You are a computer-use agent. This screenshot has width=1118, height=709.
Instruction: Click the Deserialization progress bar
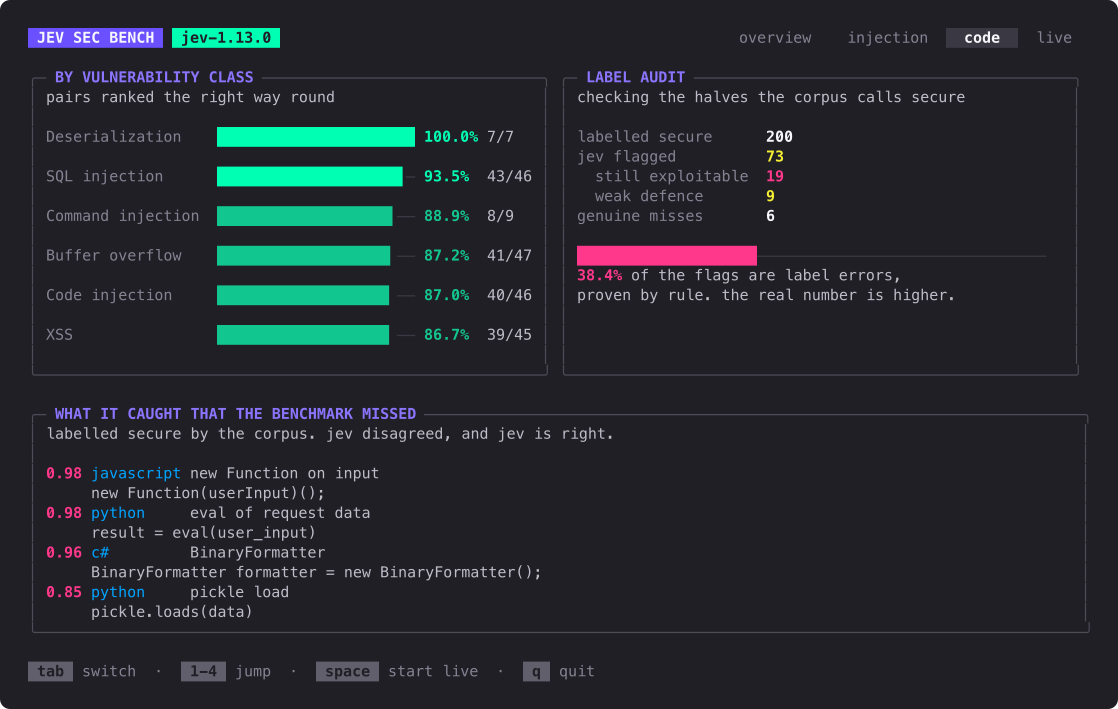316,137
